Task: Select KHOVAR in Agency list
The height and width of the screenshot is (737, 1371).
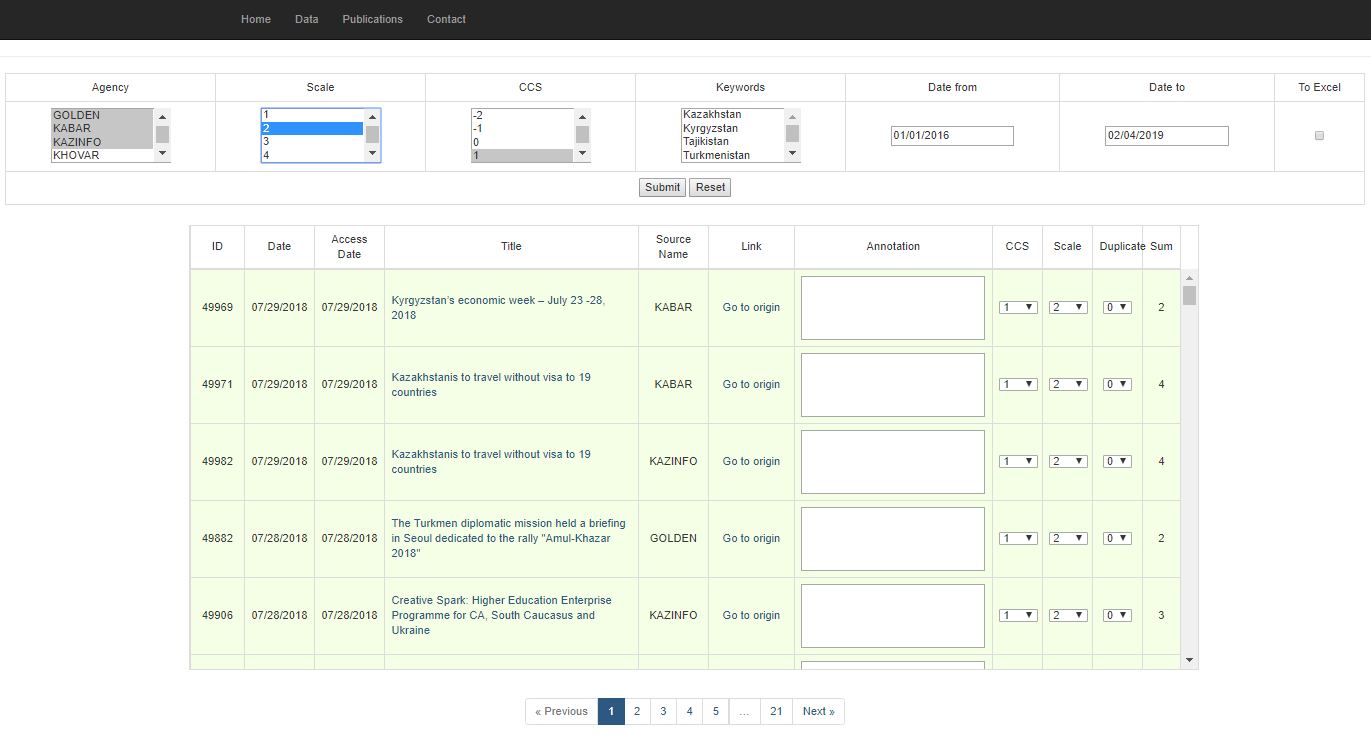Action: pyautogui.click(x=102, y=155)
